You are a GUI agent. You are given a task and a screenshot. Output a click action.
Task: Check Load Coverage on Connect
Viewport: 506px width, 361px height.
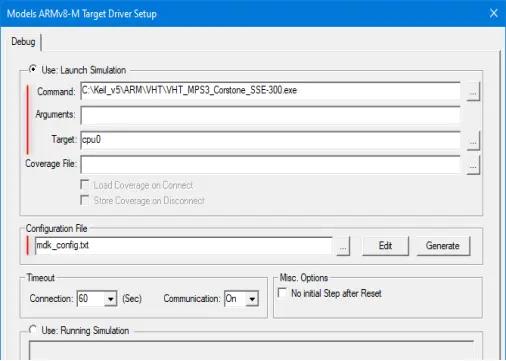[x=85, y=184]
